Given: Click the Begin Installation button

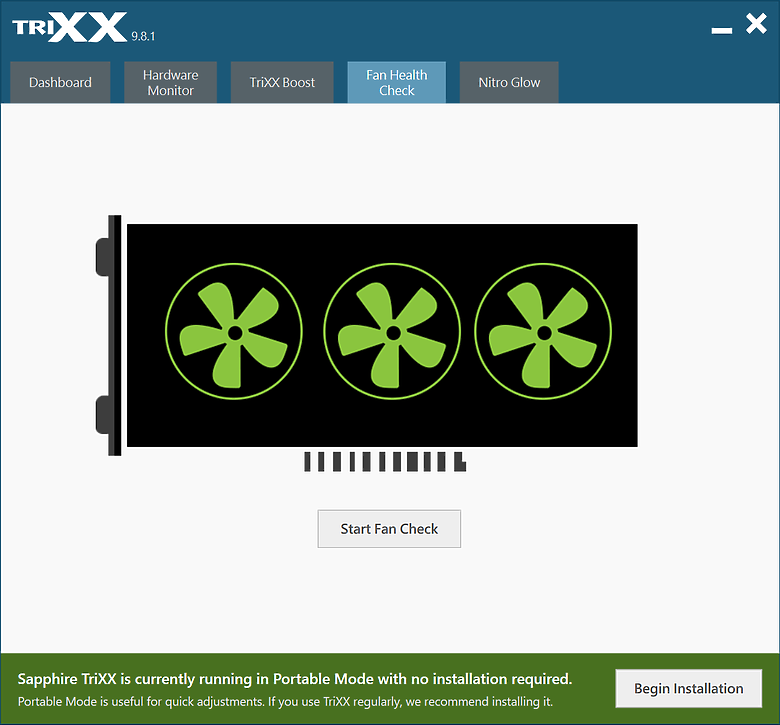Looking at the screenshot, I should tap(688, 688).
